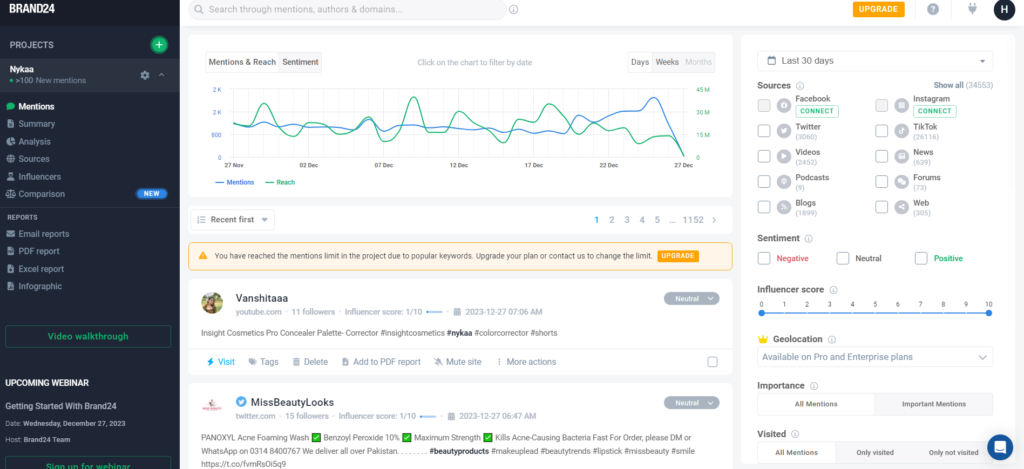Click the mentions search input field
Image resolution: width=1024 pixels, height=469 pixels.
point(347,10)
